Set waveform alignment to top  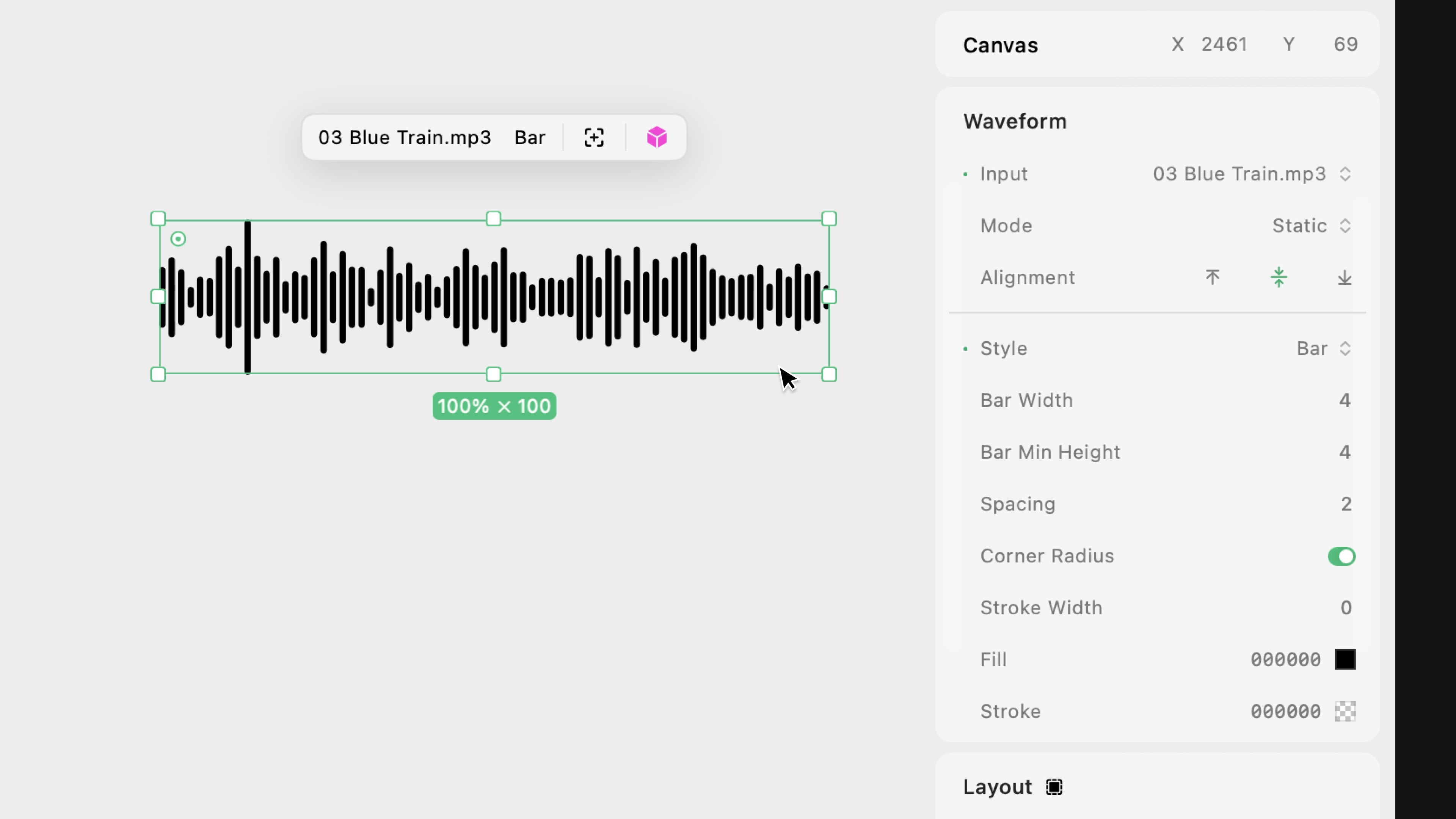1212,278
